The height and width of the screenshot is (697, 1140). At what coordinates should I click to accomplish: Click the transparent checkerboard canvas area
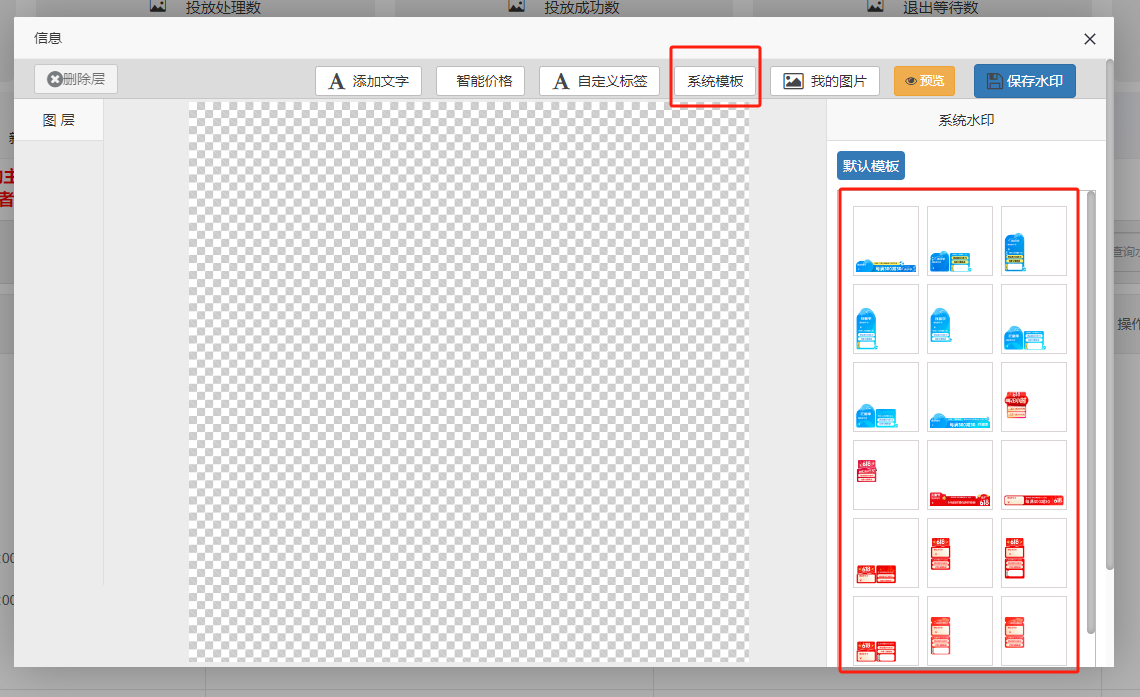point(468,380)
